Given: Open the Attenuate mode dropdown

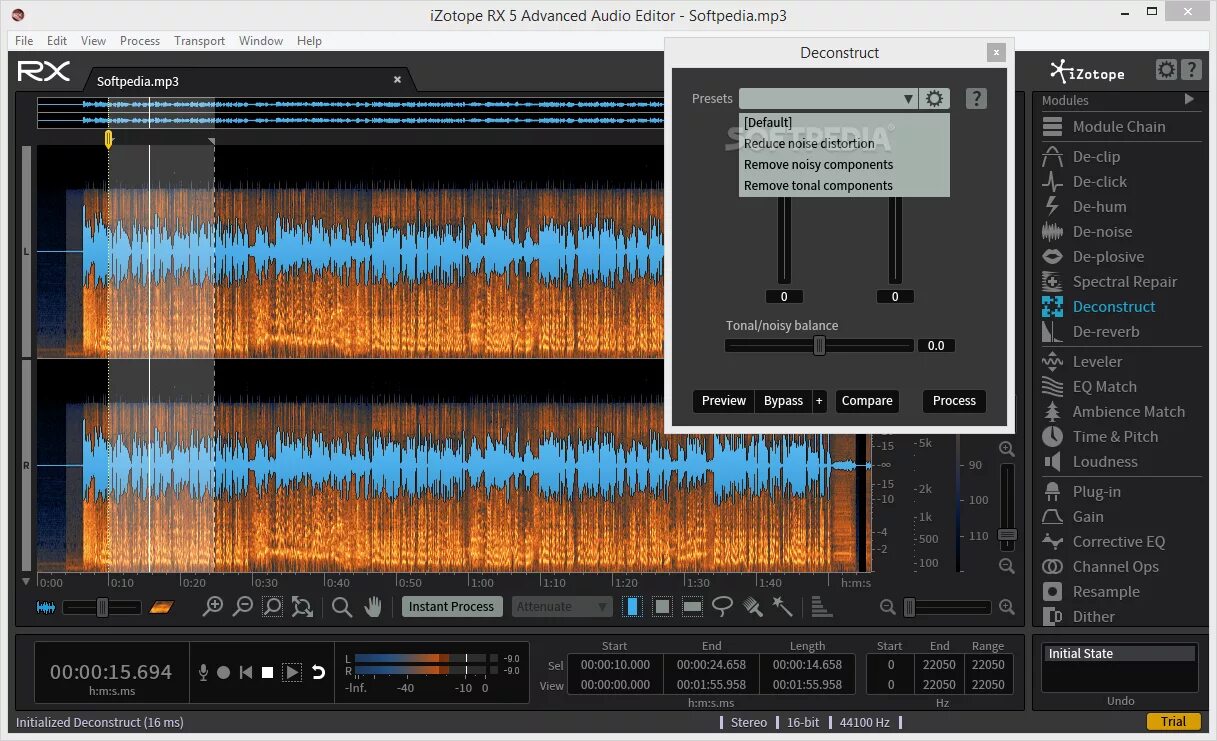Looking at the screenshot, I should (x=562, y=606).
